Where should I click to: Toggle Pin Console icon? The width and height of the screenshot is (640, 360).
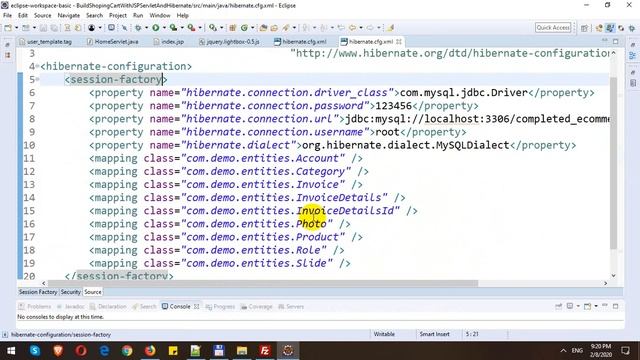[558, 306]
